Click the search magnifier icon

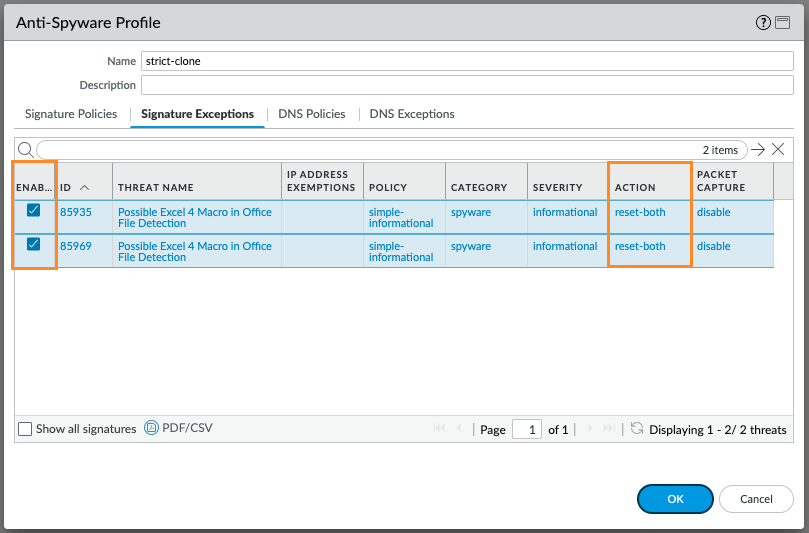(x=26, y=149)
